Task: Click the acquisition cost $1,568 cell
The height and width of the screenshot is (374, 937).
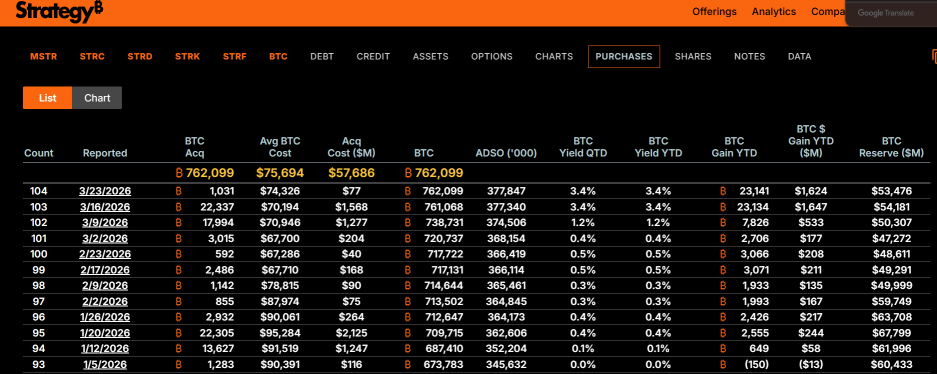Action: (x=351, y=207)
